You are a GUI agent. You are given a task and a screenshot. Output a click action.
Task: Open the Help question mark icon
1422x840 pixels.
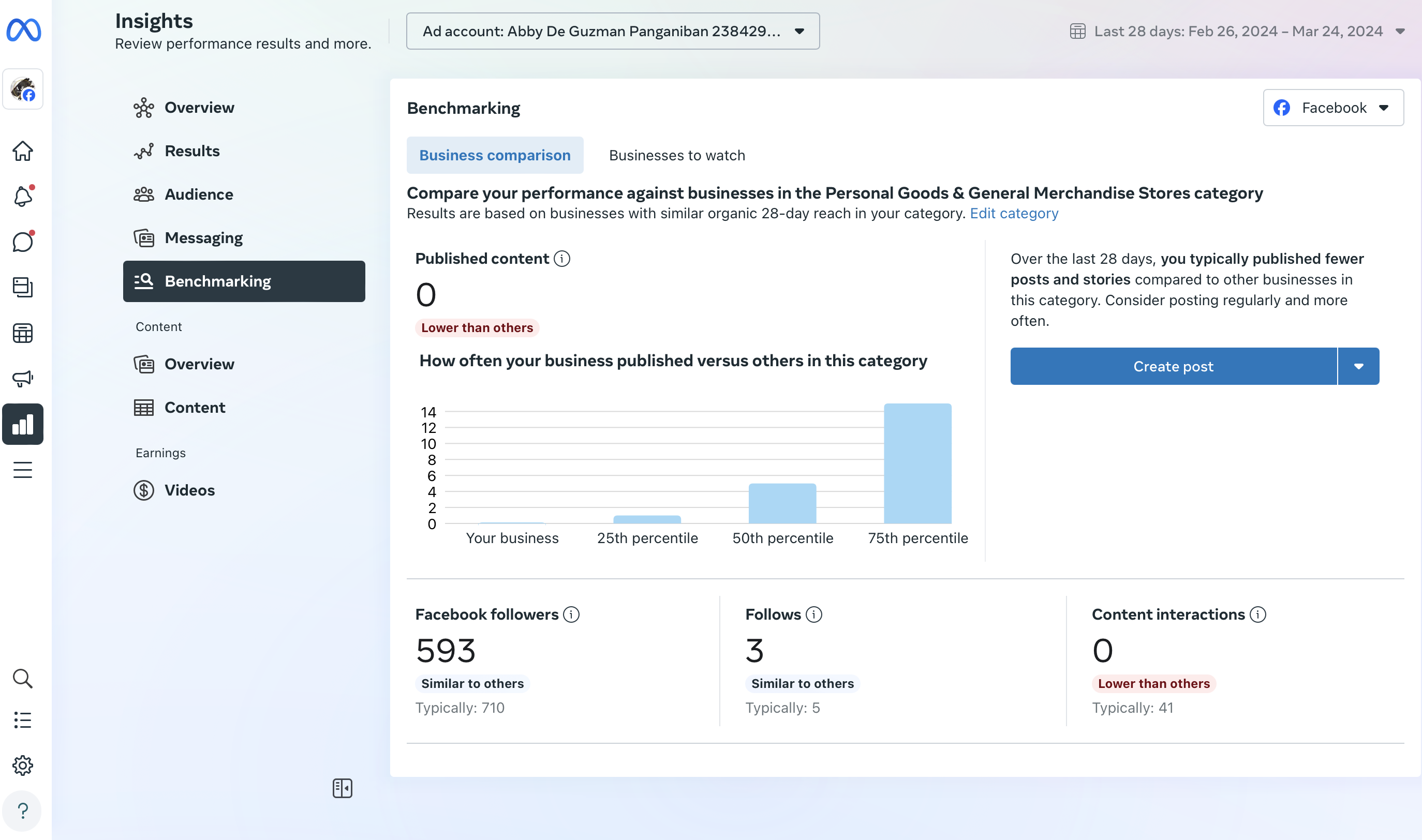pos(23,811)
